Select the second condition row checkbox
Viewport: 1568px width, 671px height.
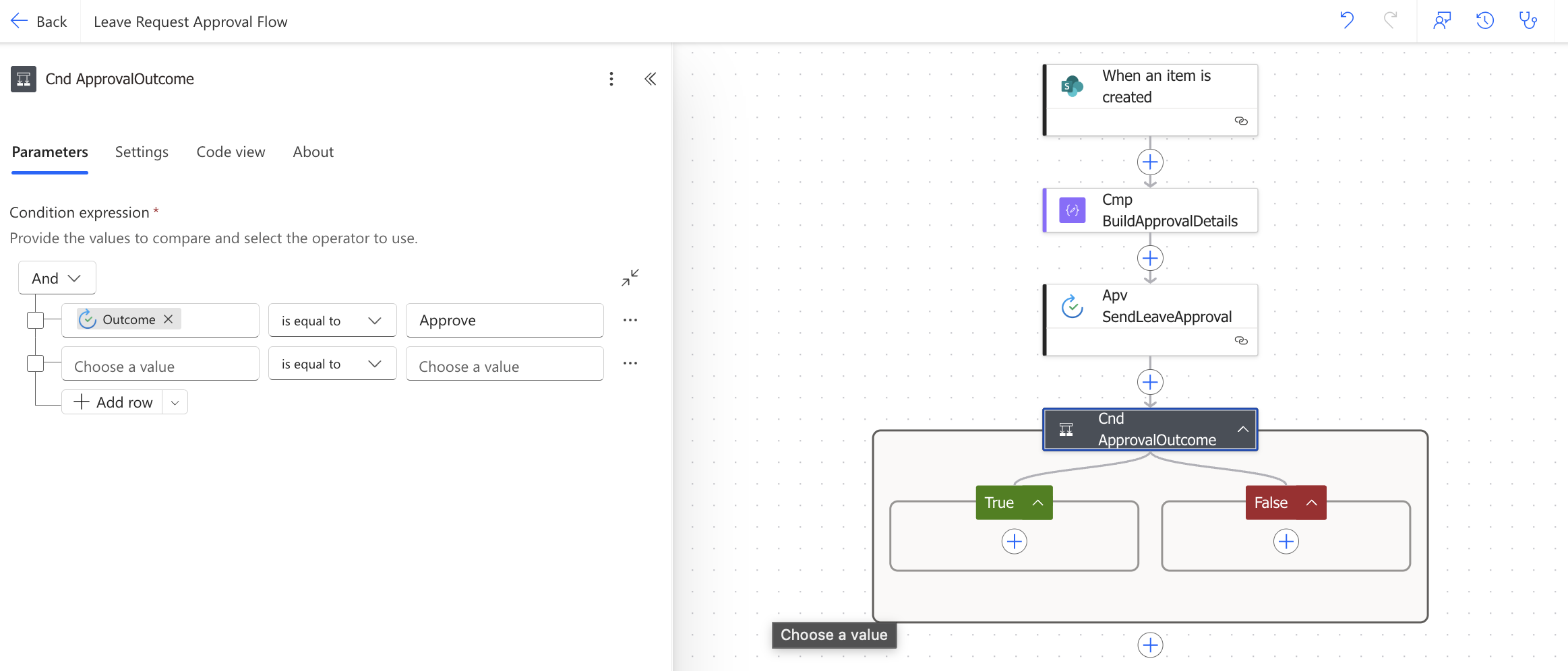coord(36,363)
